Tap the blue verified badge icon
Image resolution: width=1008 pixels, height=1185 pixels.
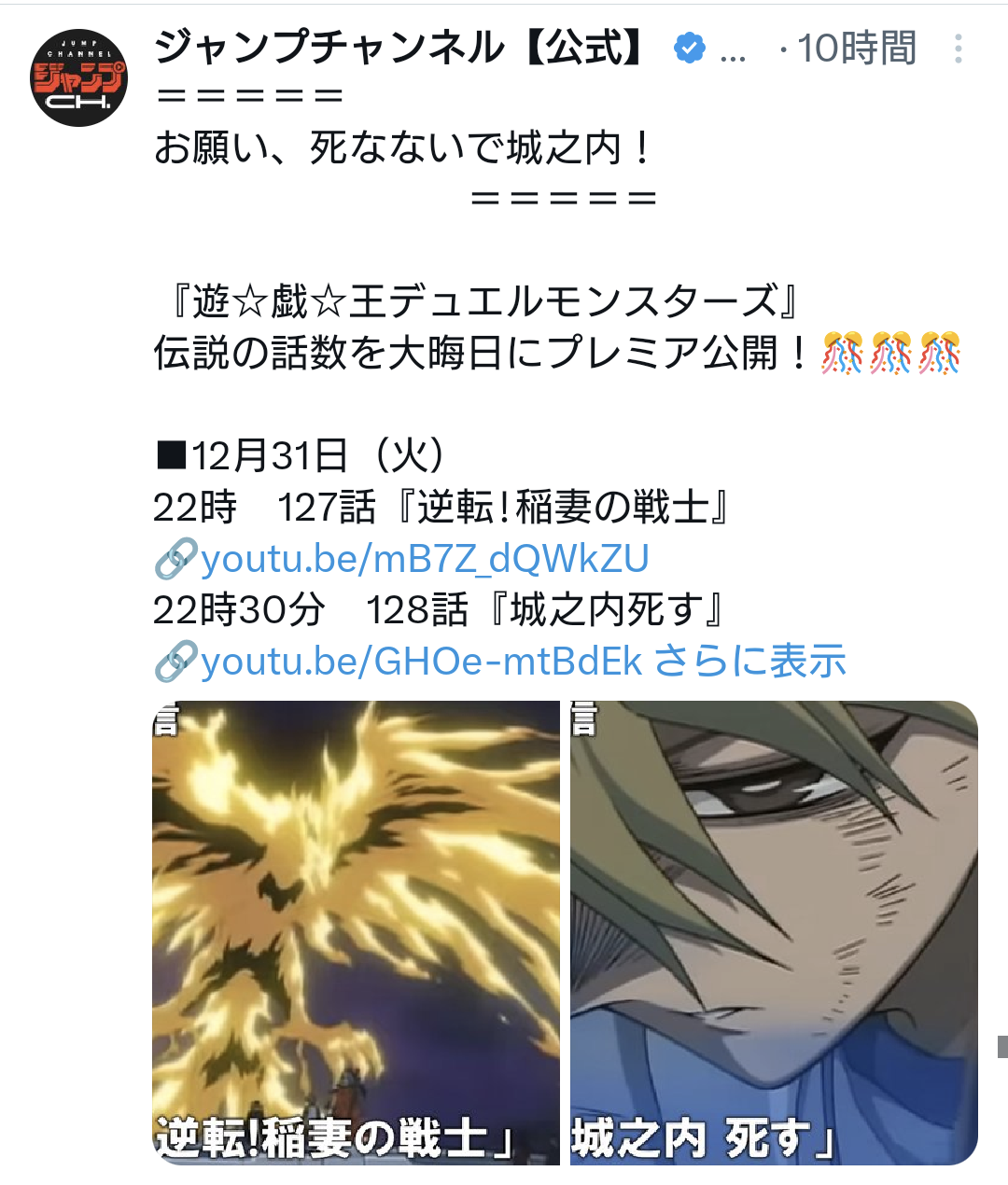pyautogui.click(x=689, y=48)
